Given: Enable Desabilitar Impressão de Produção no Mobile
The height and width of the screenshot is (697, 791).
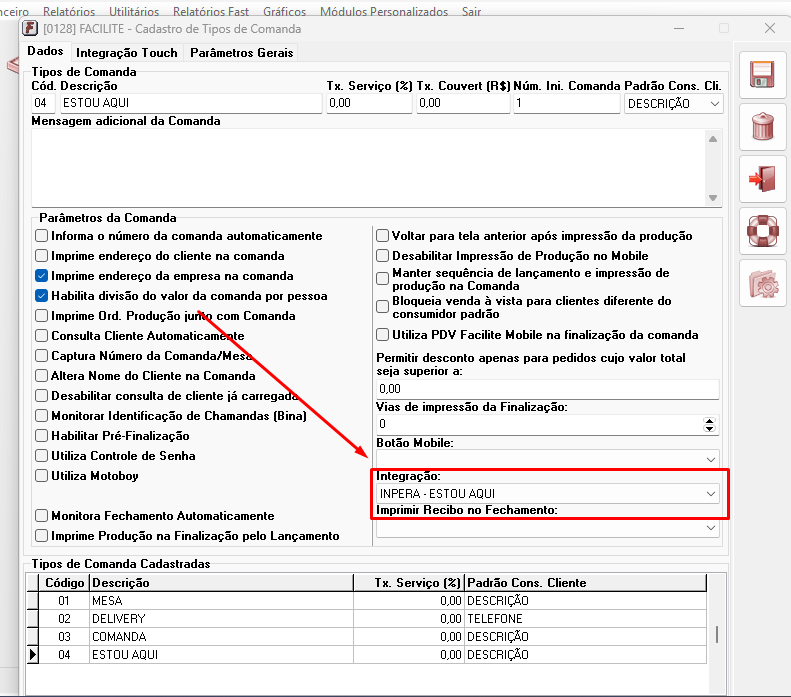Looking at the screenshot, I should click(x=383, y=256).
